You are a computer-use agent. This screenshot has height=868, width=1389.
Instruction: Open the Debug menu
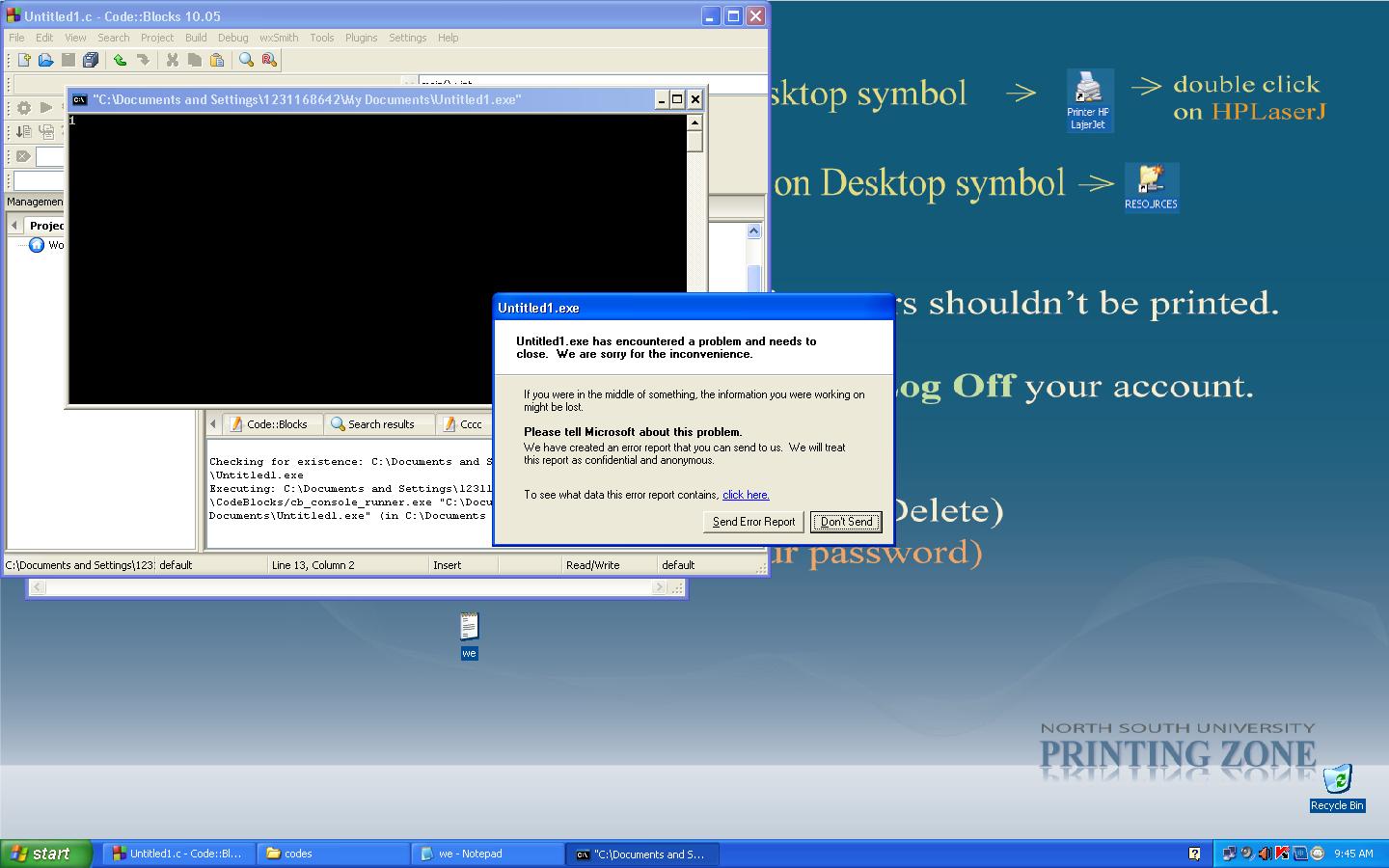click(x=232, y=38)
